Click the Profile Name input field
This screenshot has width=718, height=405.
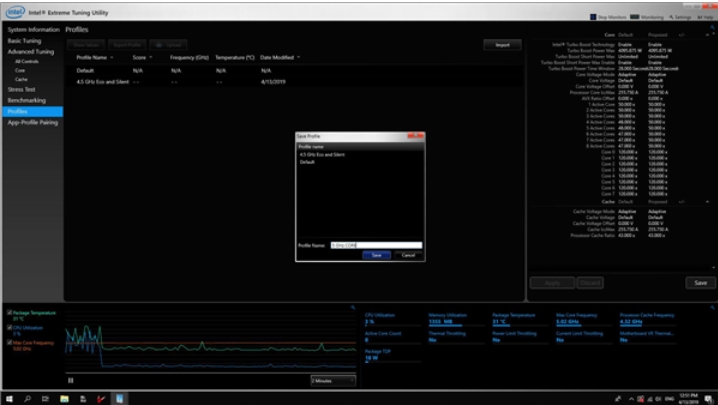tap(376, 245)
